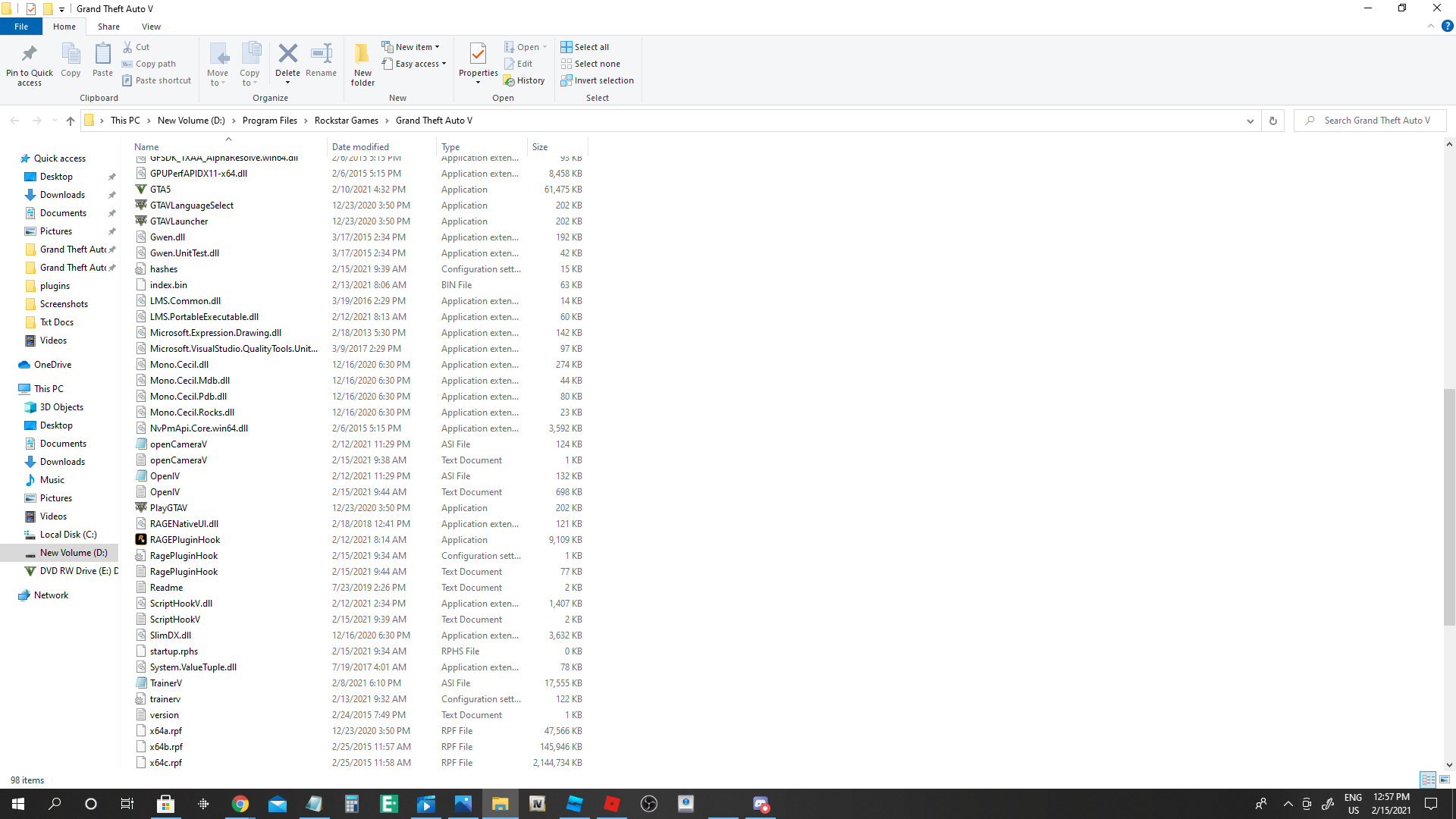1456x819 pixels.
Task: Expand the New item dropdown
Action: [x=411, y=47]
